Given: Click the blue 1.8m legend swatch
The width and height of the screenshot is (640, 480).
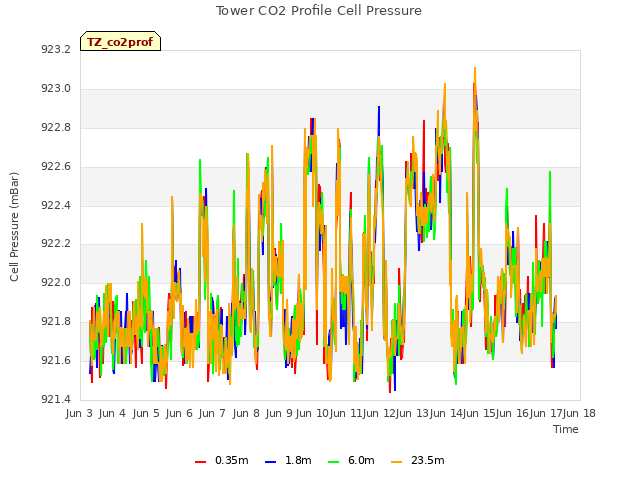Looking at the screenshot, I should (270, 462).
